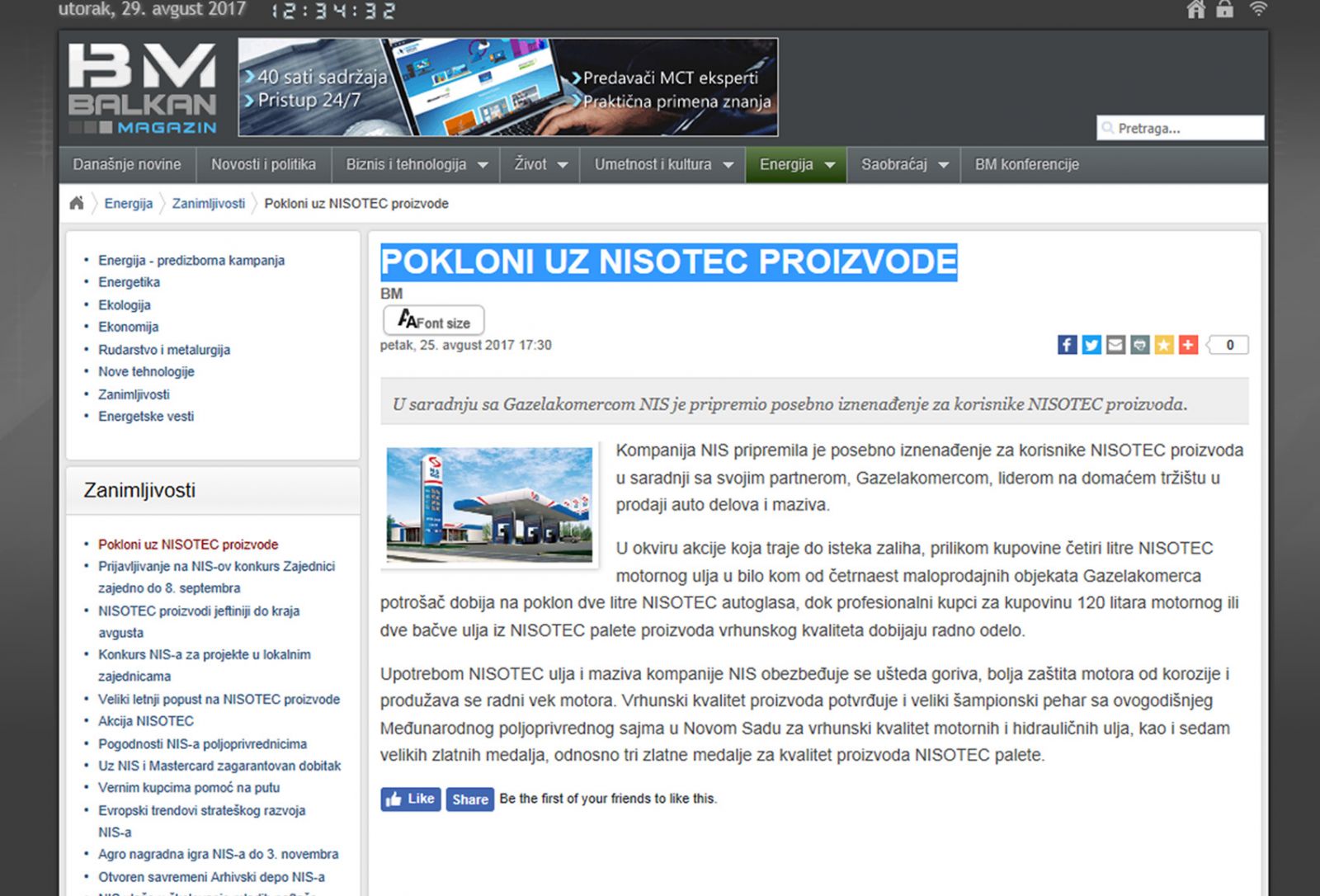Image resolution: width=1320 pixels, height=896 pixels.
Task: Click the Font size button
Action: pyautogui.click(x=434, y=321)
